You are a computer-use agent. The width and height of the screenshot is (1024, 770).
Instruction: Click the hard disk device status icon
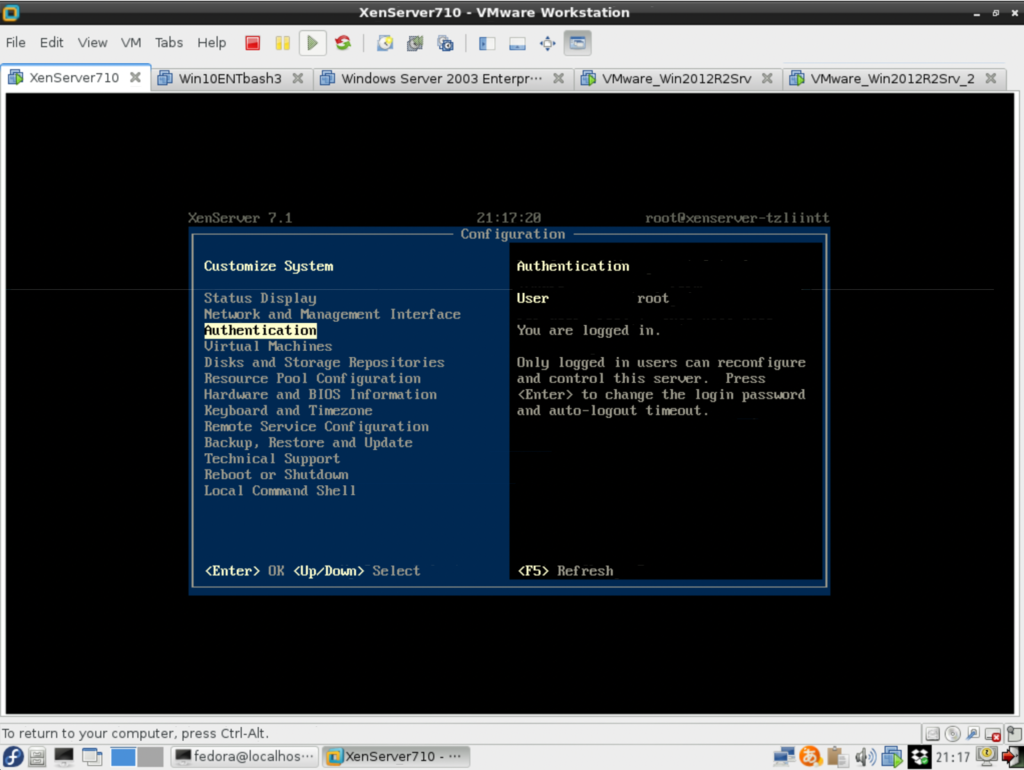tap(933, 733)
